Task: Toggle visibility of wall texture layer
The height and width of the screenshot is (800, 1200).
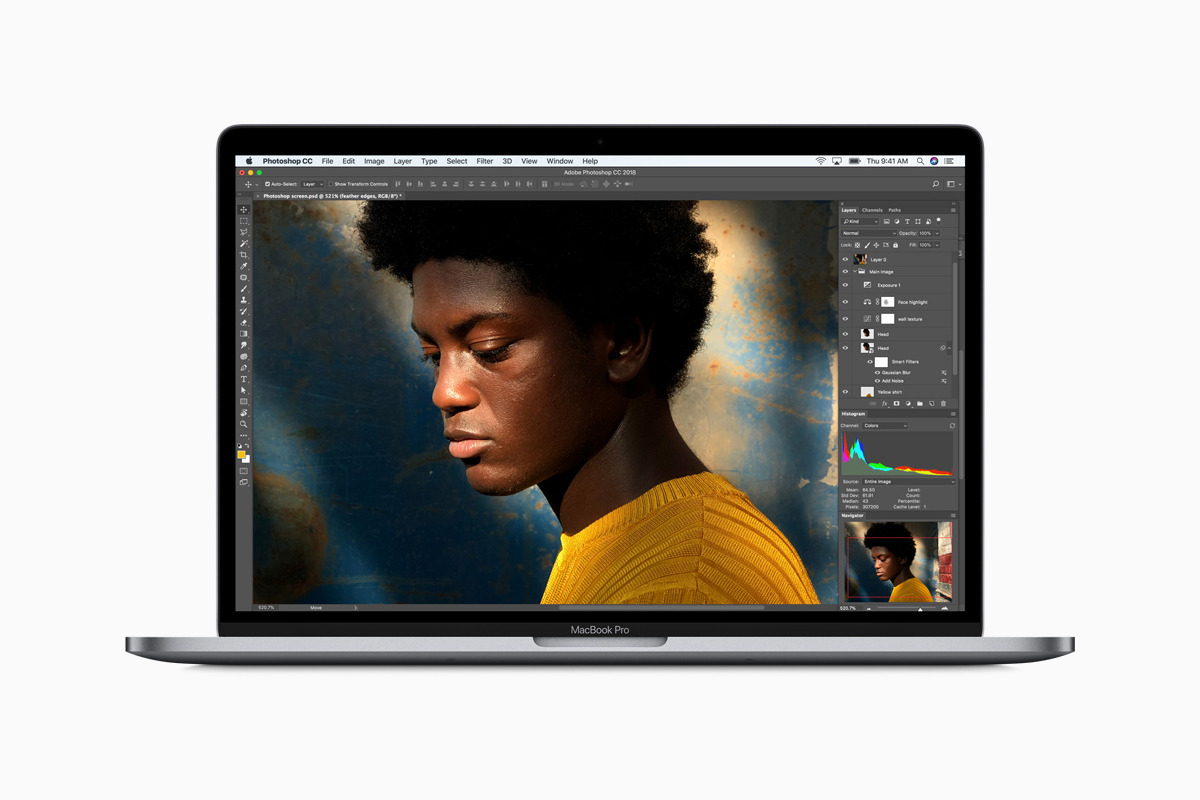Action: [x=845, y=319]
